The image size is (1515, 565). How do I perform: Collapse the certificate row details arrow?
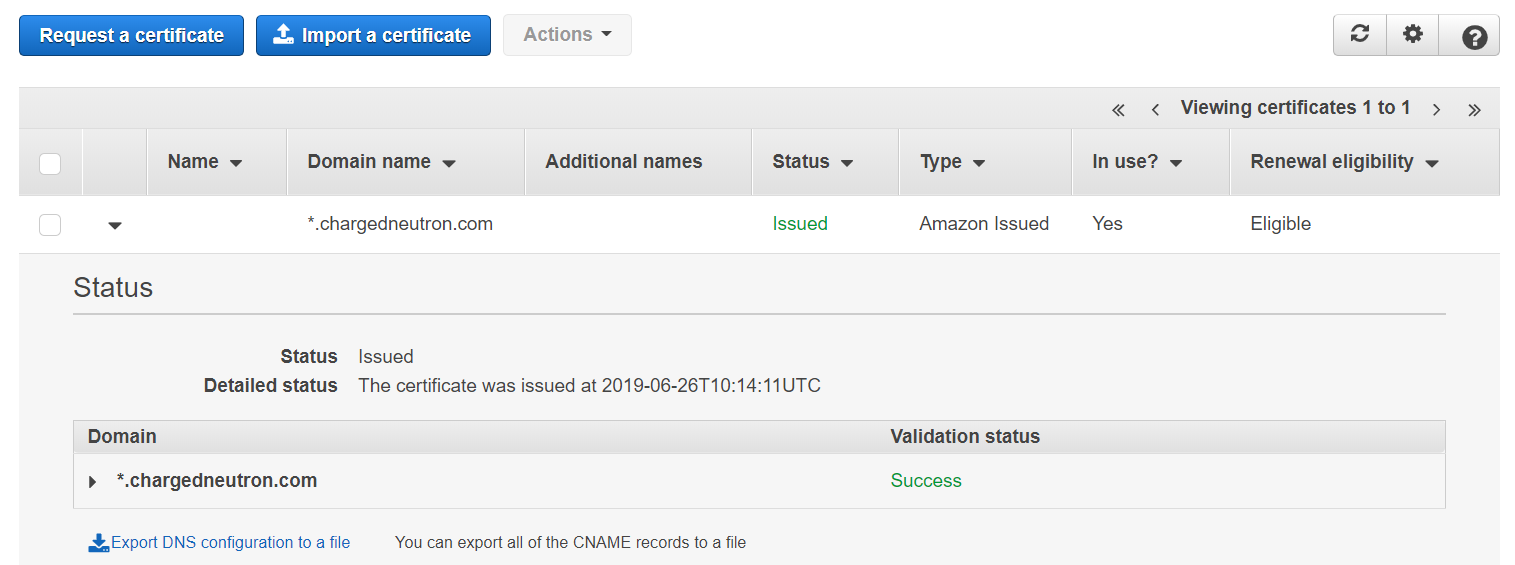115,226
